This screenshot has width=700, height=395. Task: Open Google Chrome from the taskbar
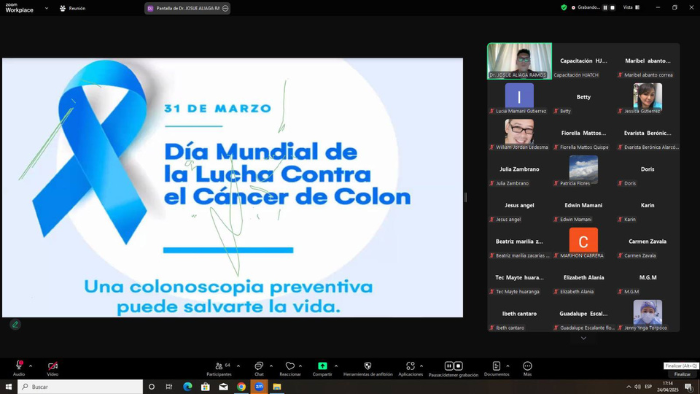(241, 387)
